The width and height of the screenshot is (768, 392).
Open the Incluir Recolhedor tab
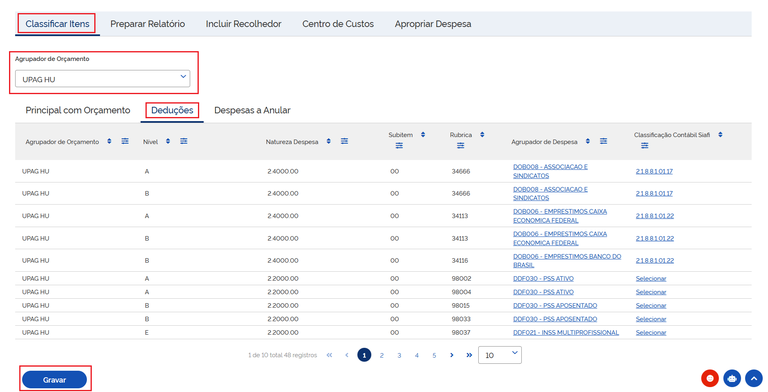pyautogui.click(x=243, y=24)
